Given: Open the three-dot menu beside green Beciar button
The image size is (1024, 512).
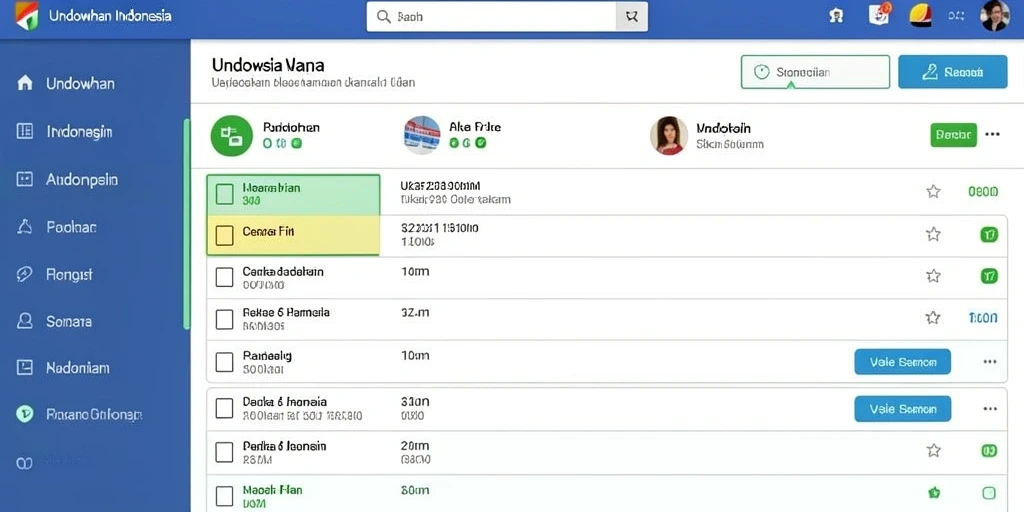Looking at the screenshot, I should tap(992, 135).
